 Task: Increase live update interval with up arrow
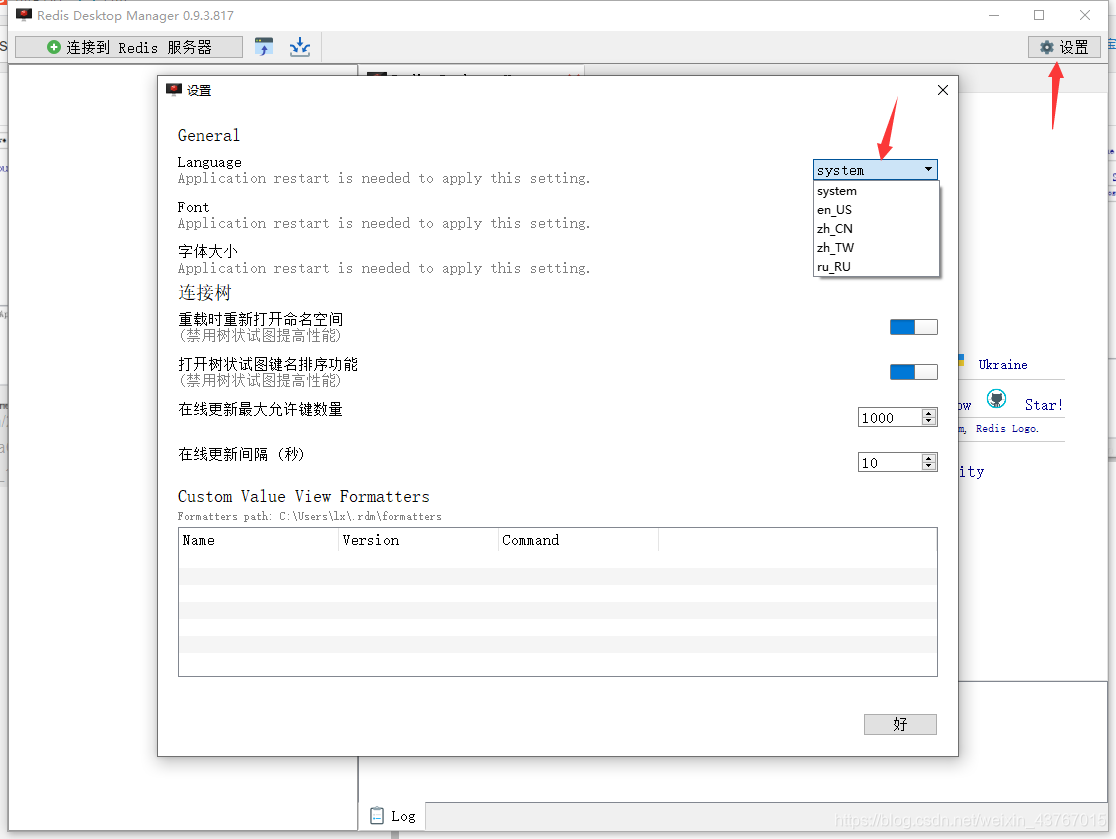[928, 458]
